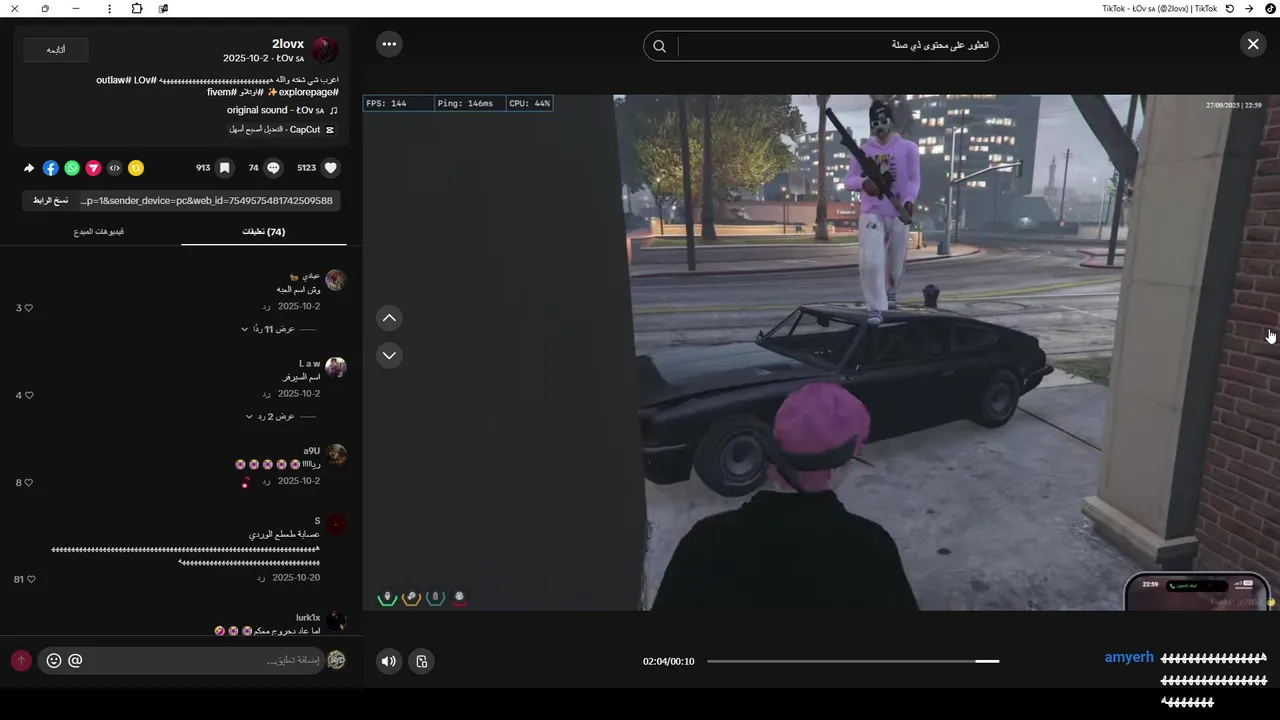Share the video to WhatsApp
The image size is (1280, 720).
click(x=72, y=168)
